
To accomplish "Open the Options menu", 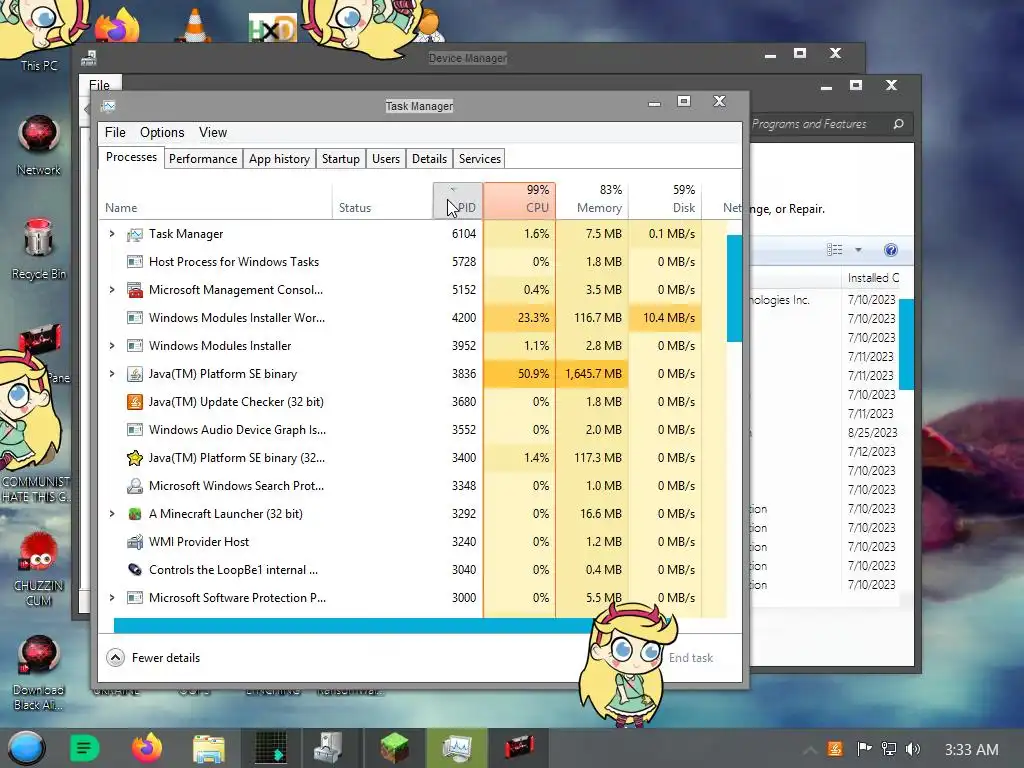I will [162, 133].
